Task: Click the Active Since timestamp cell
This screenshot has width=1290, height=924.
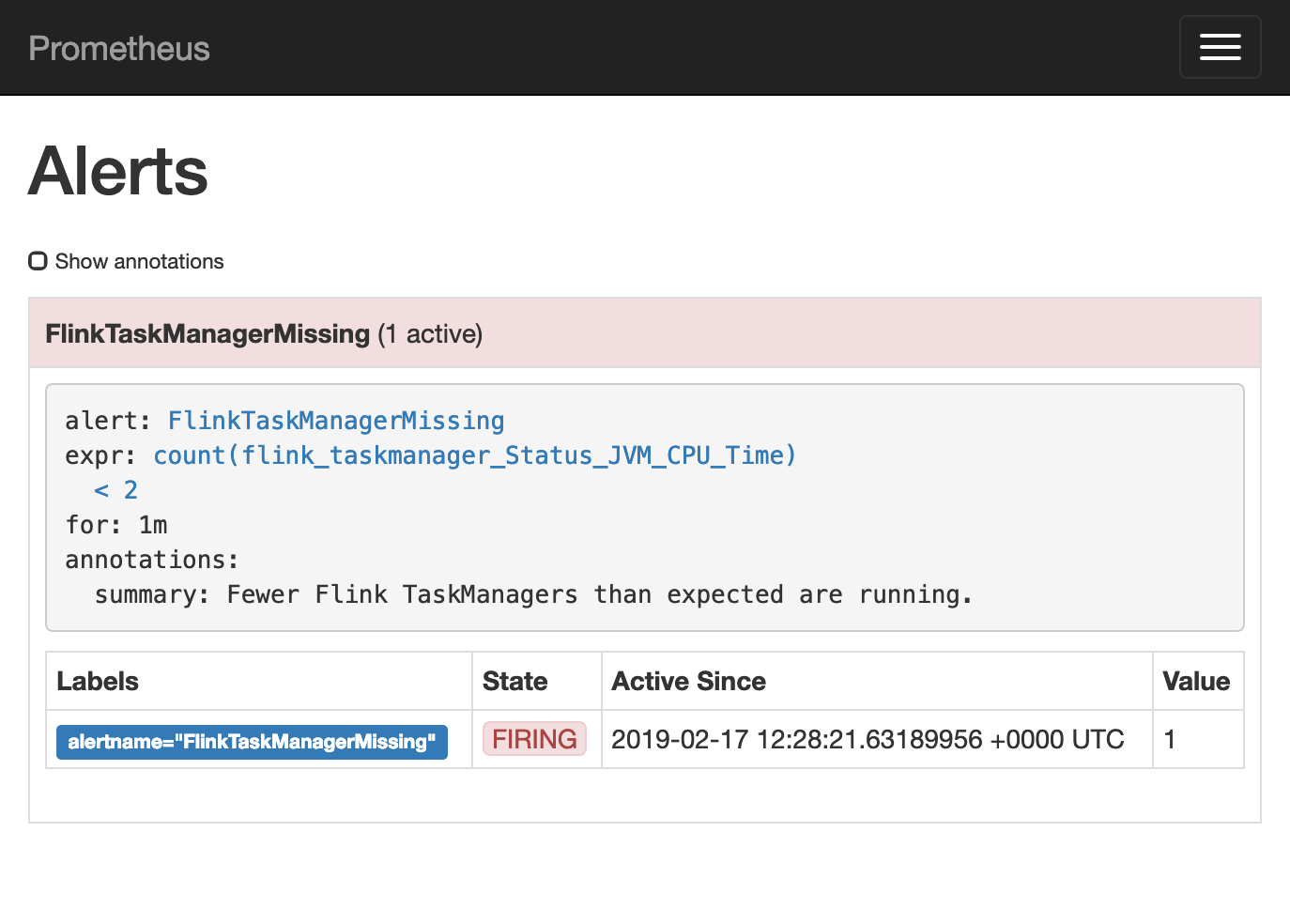Action: 868,740
